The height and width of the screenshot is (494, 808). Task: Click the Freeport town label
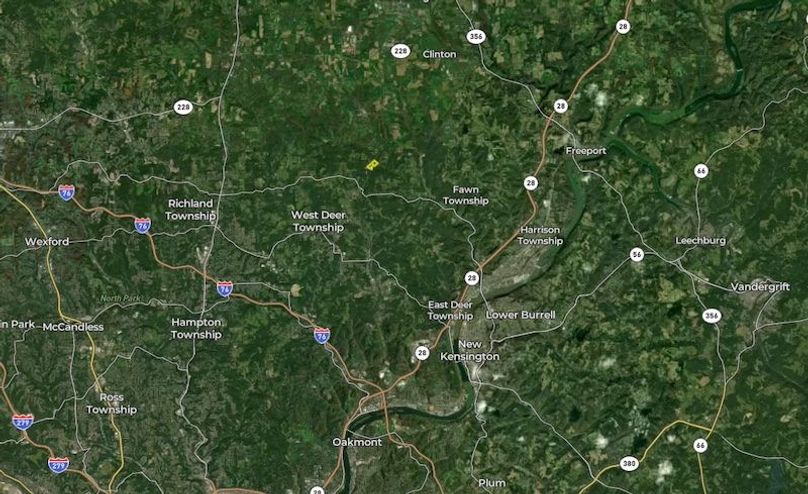[586, 151]
